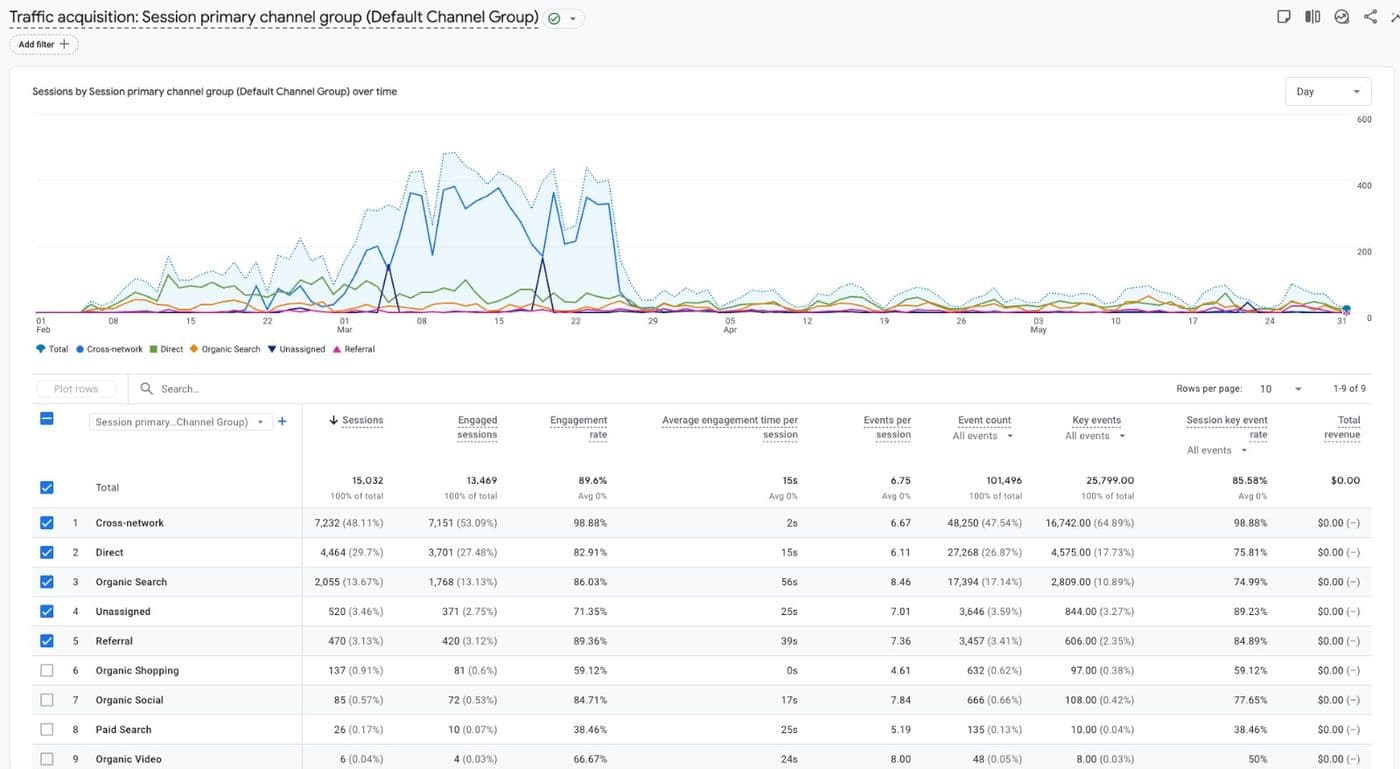Click the Add filter button
Image resolution: width=1400 pixels, height=769 pixels.
[x=44, y=44]
